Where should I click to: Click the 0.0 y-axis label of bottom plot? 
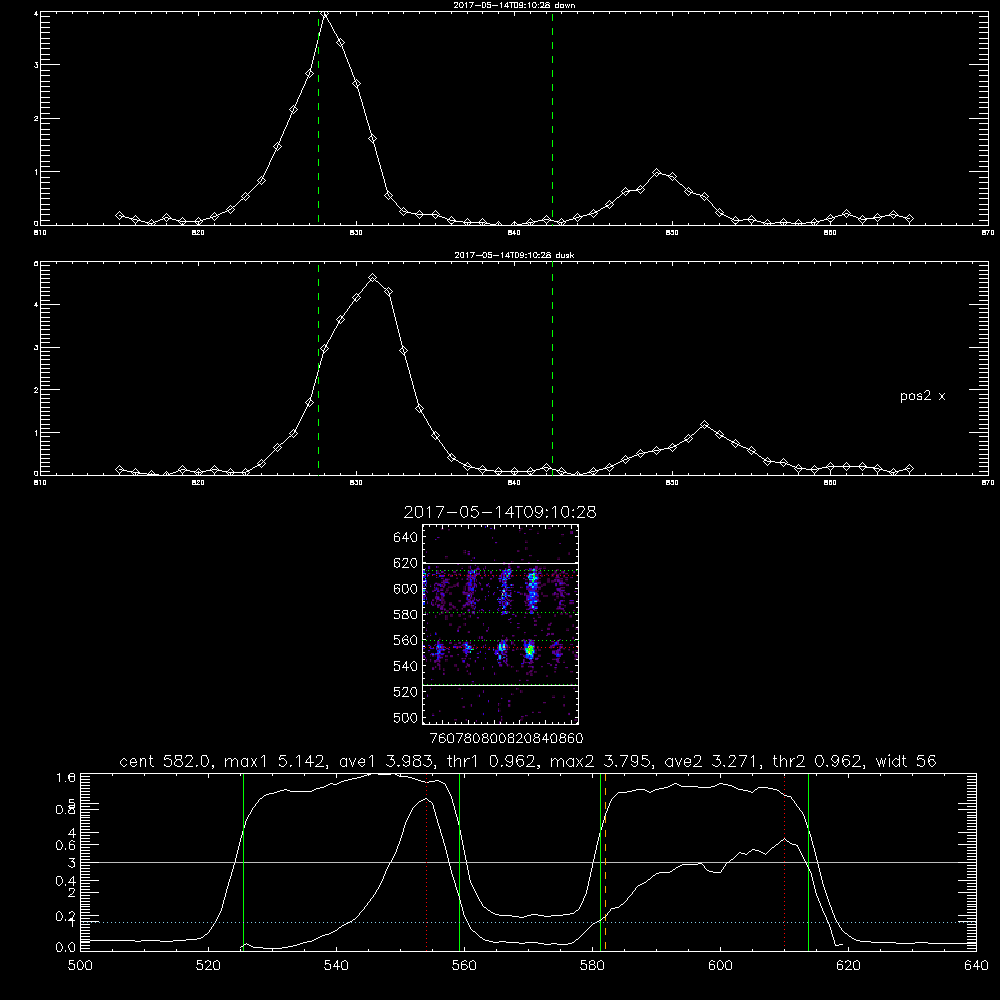click(66, 947)
